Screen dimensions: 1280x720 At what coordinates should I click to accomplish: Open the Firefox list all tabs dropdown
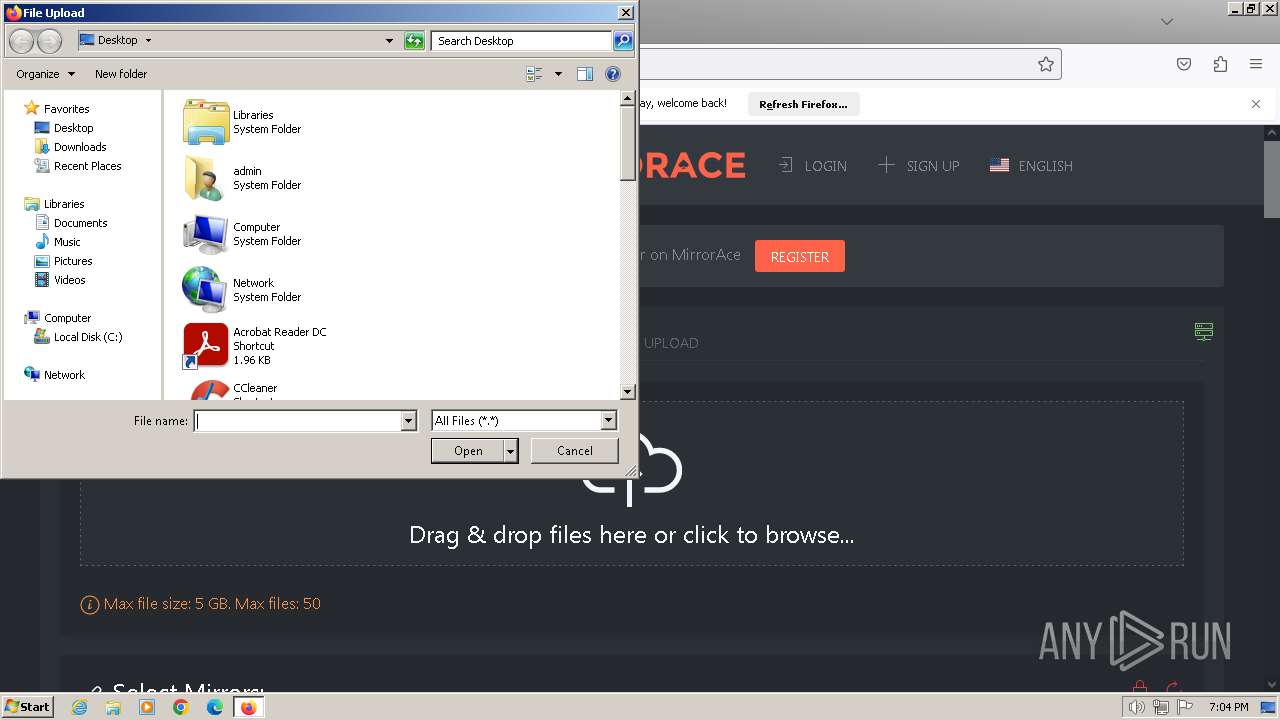[x=1166, y=21]
